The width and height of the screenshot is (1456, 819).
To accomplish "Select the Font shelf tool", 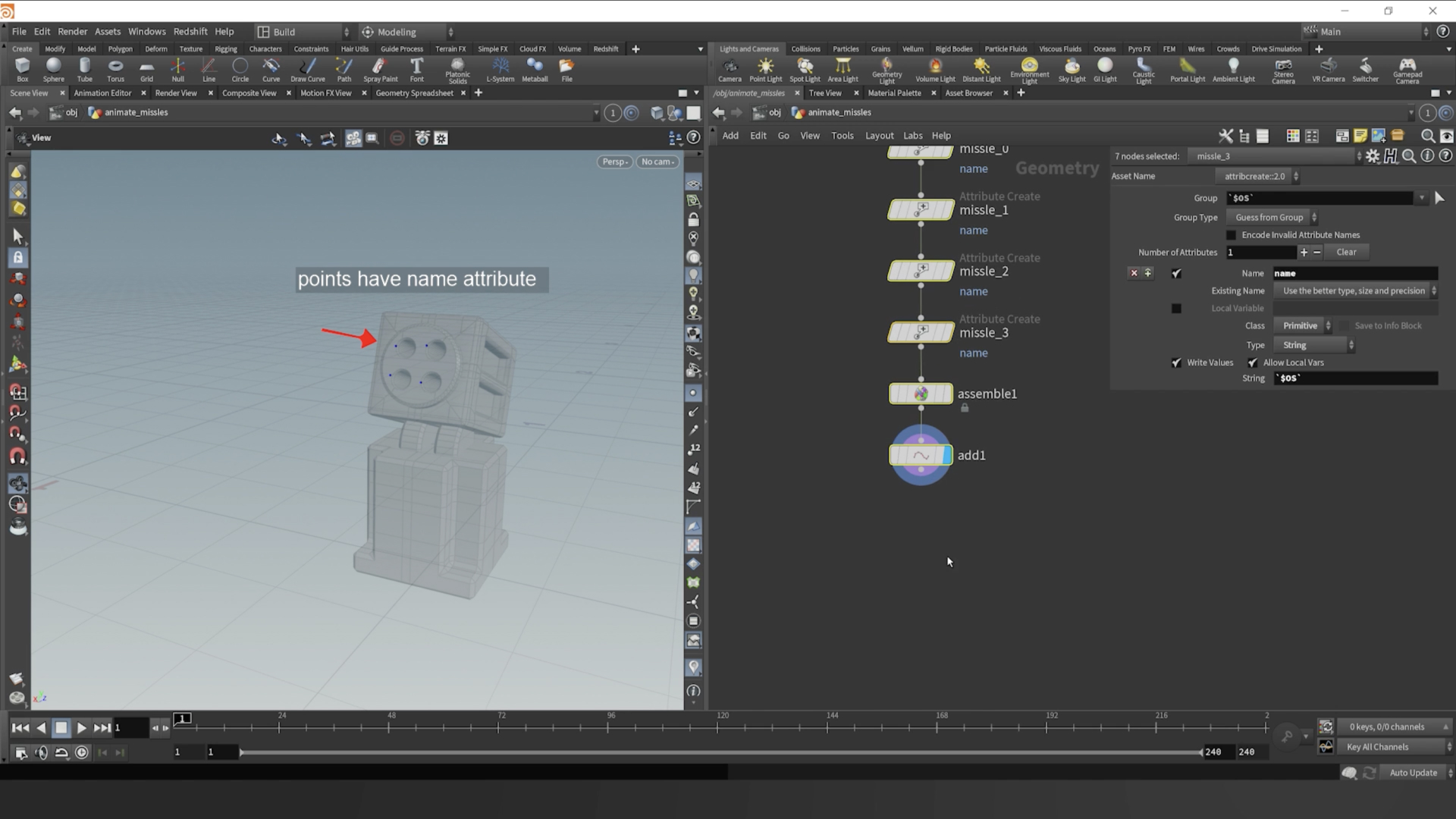I will (416, 70).
